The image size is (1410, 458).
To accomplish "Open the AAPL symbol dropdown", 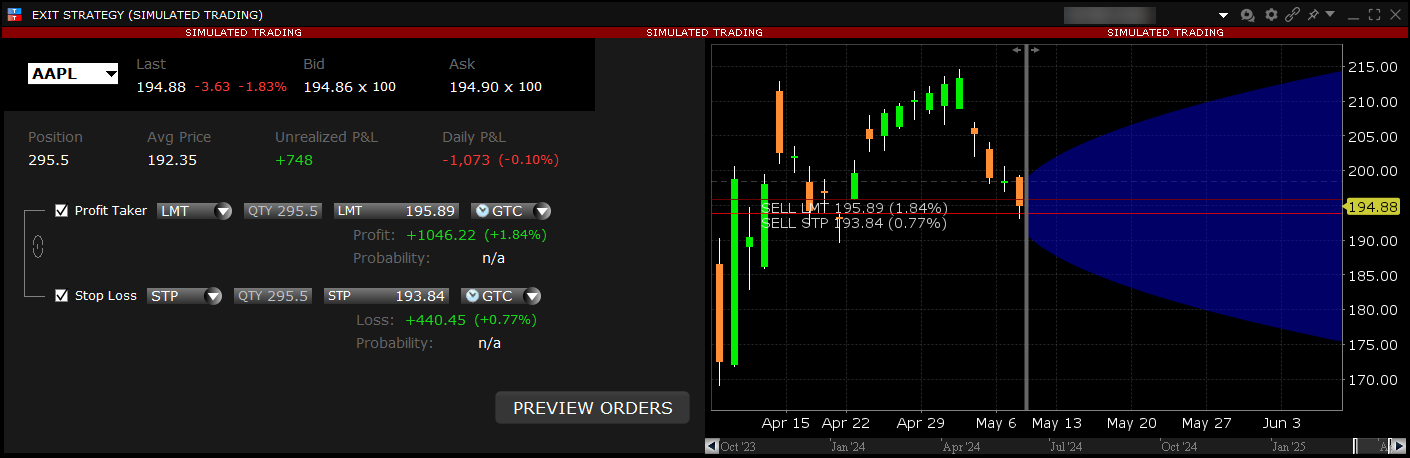I will coord(111,74).
